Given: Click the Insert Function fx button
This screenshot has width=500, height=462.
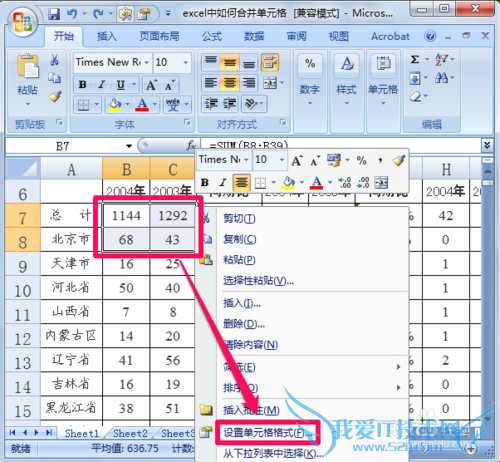Looking at the screenshot, I should pos(191,145).
